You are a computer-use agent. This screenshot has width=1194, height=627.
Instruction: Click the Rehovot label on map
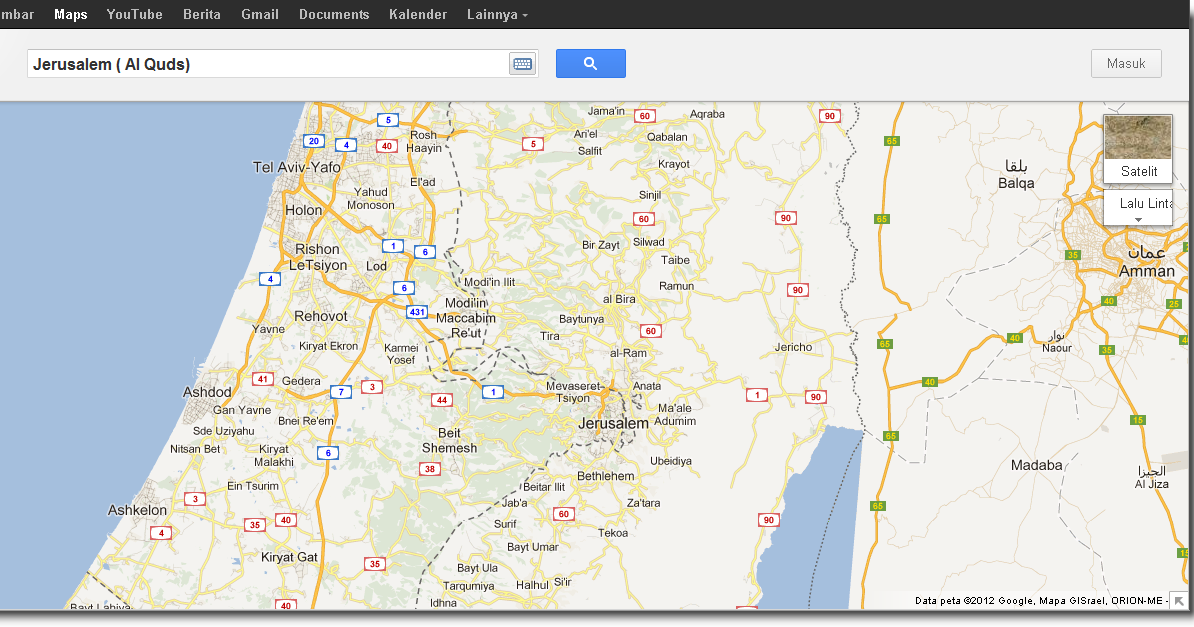(321, 316)
